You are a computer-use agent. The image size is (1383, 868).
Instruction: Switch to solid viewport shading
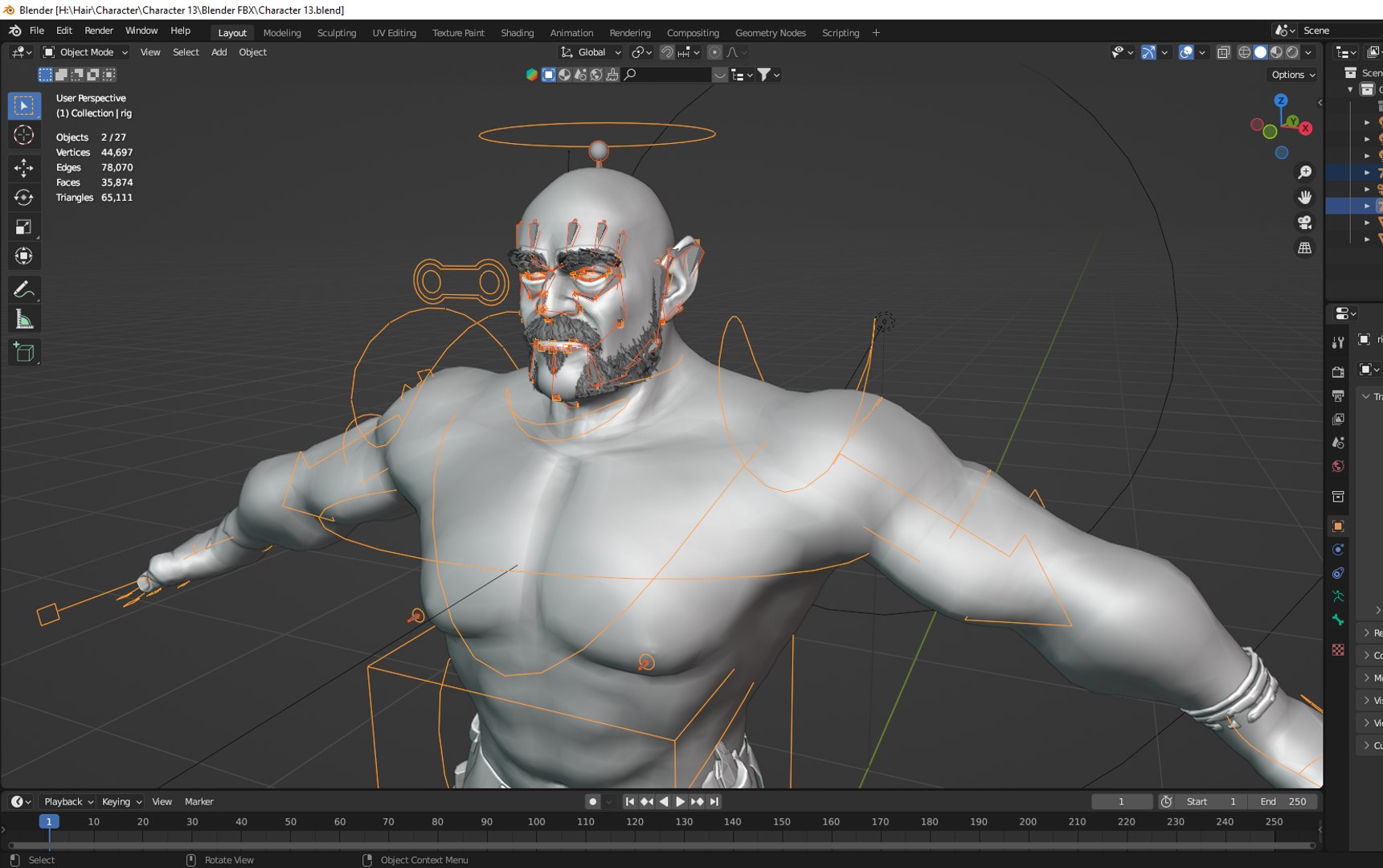tap(1260, 52)
